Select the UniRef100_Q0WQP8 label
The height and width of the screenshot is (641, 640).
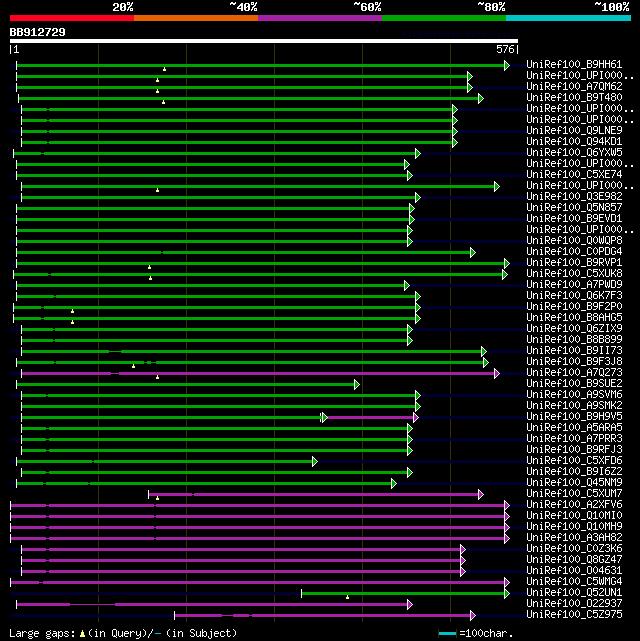(x=574, y=240)
